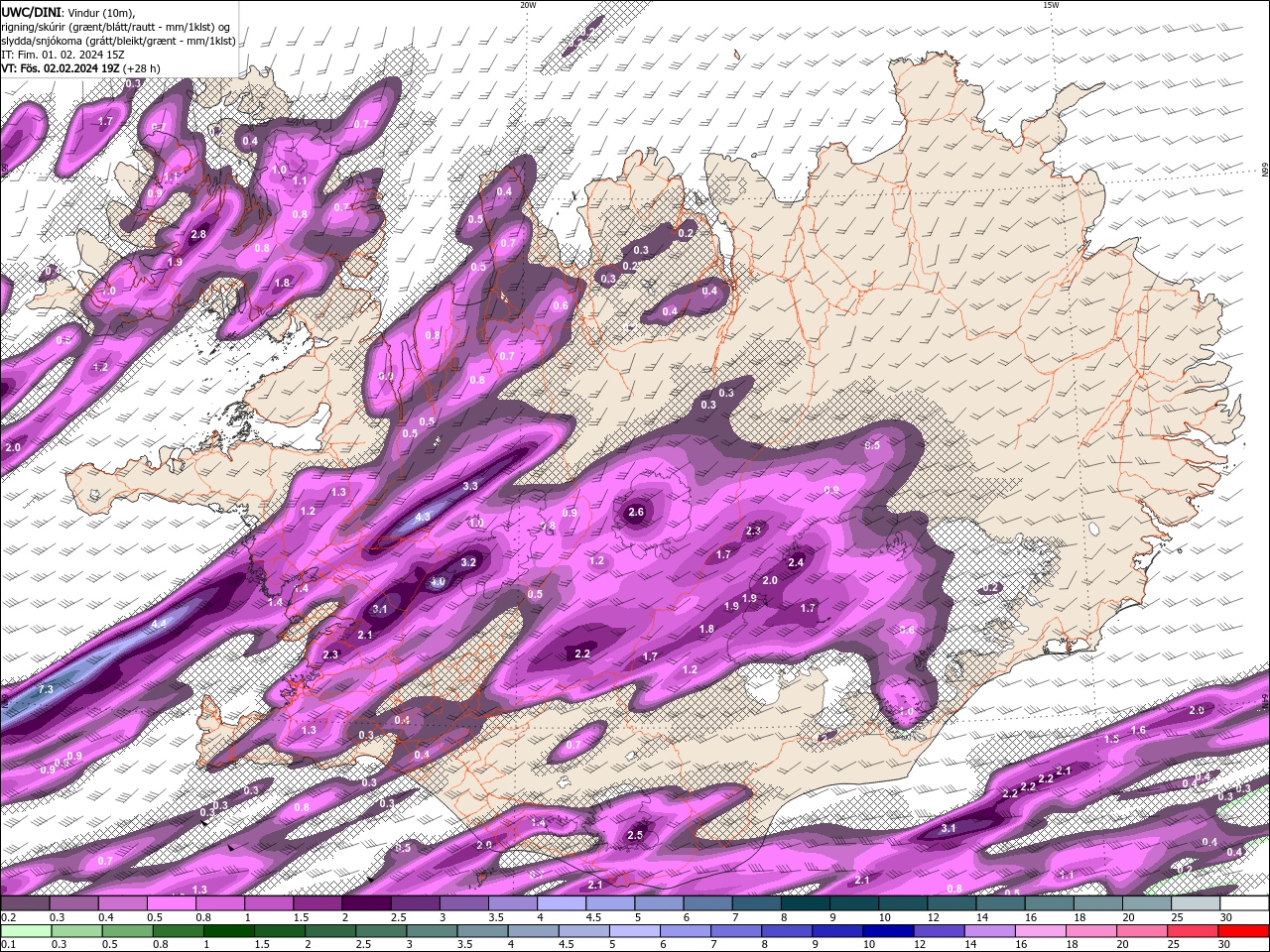Click the 0.2 label in the snow legend
The height and width of the screenshot is (952, 1270).
[x=9, y=917]
